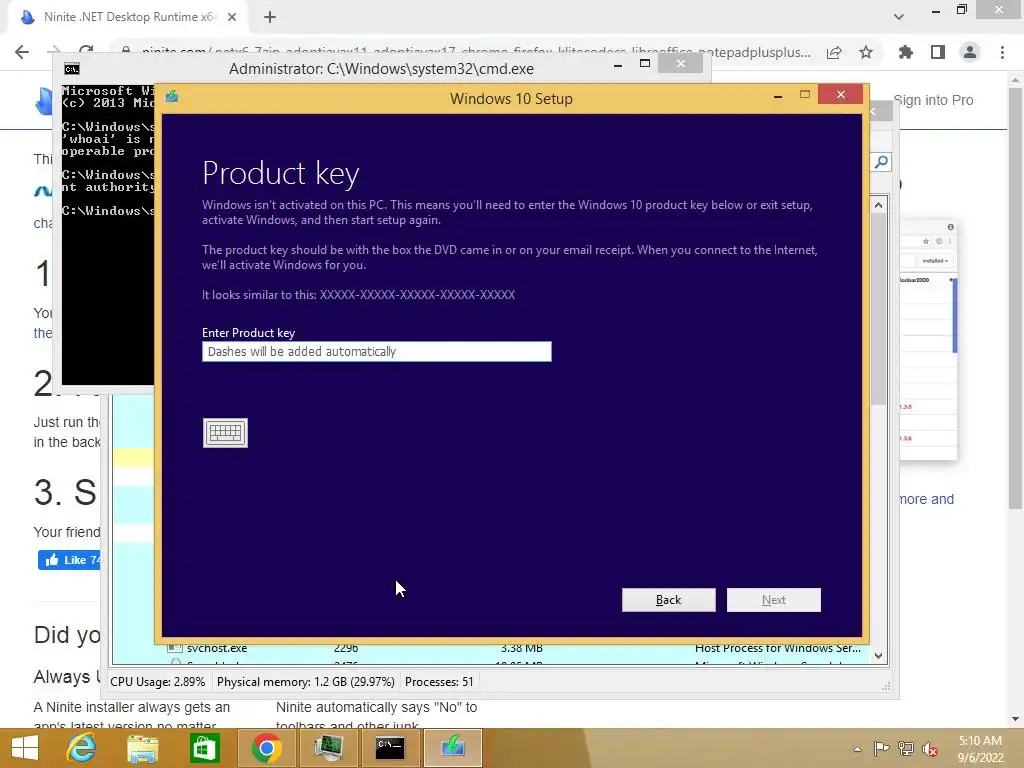Show hidden tray icons arrow

857,749
